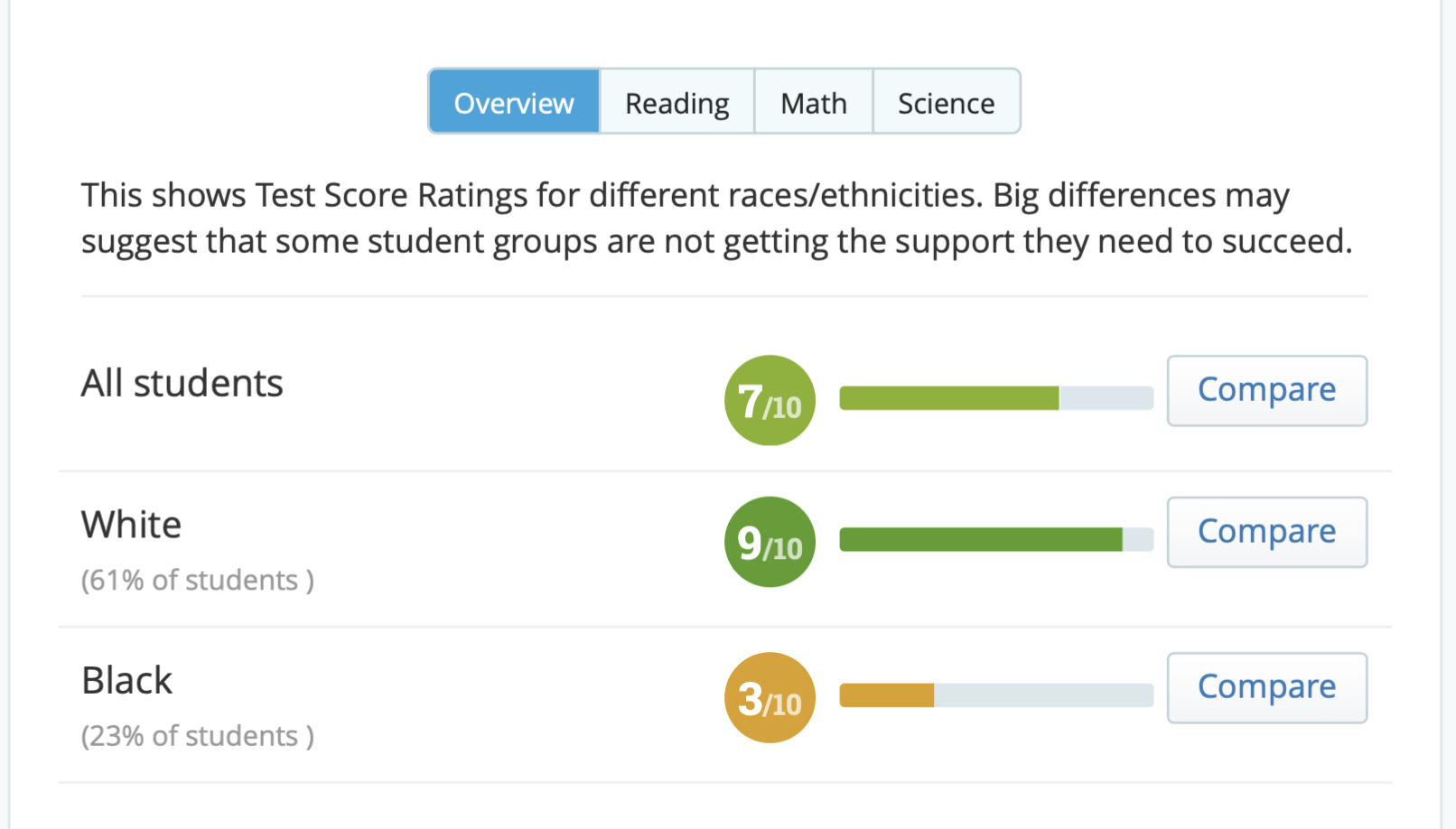Go to the Science tab
This screenshot has height=829, width=1456.
947,102
